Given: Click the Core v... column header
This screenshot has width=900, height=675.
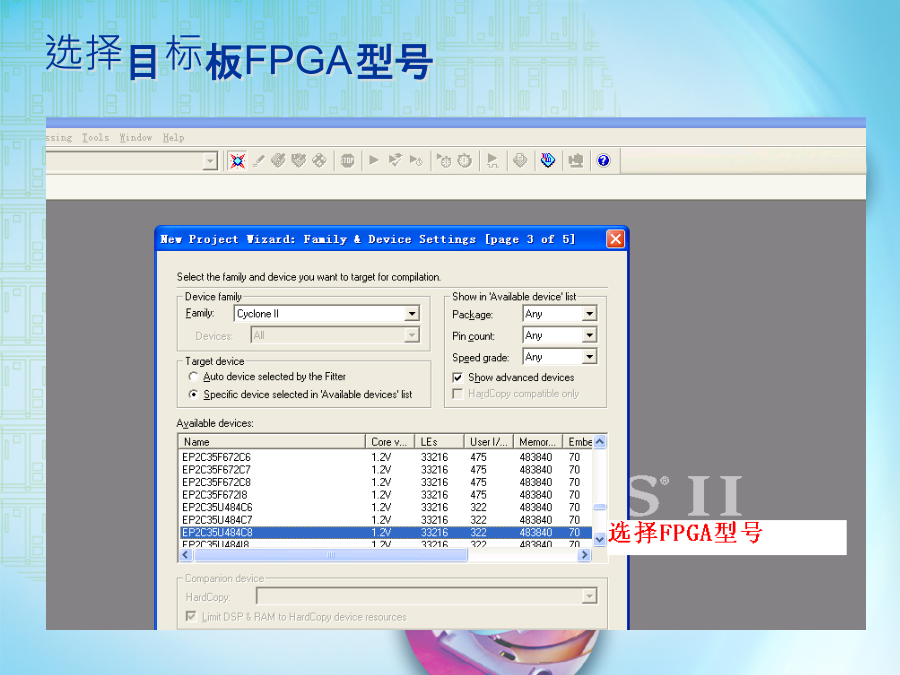Looking at the screenshot, I should pos(390,442).
